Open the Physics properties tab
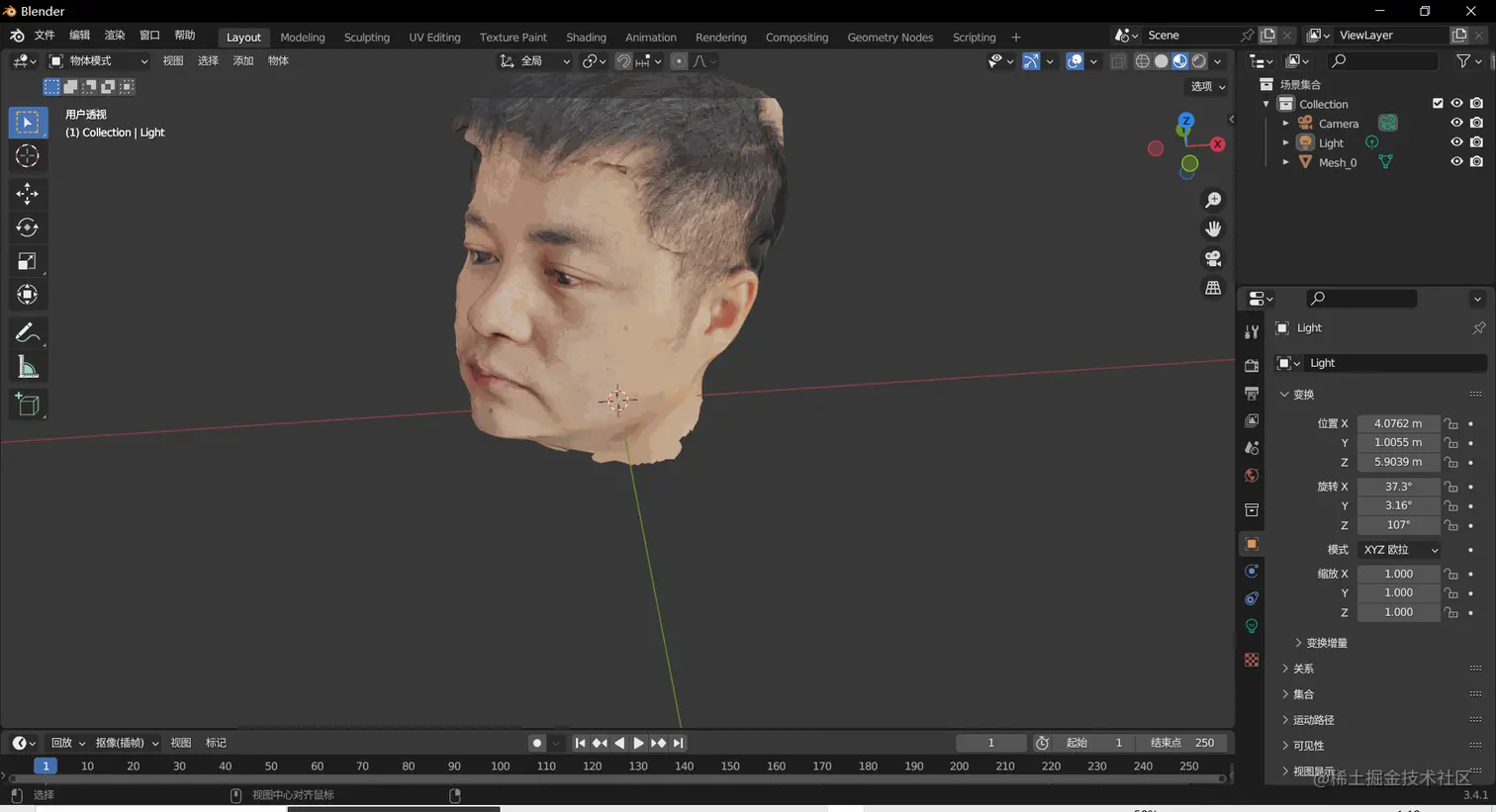This screenshot has height=812, width=1496. click(1252, 572)
